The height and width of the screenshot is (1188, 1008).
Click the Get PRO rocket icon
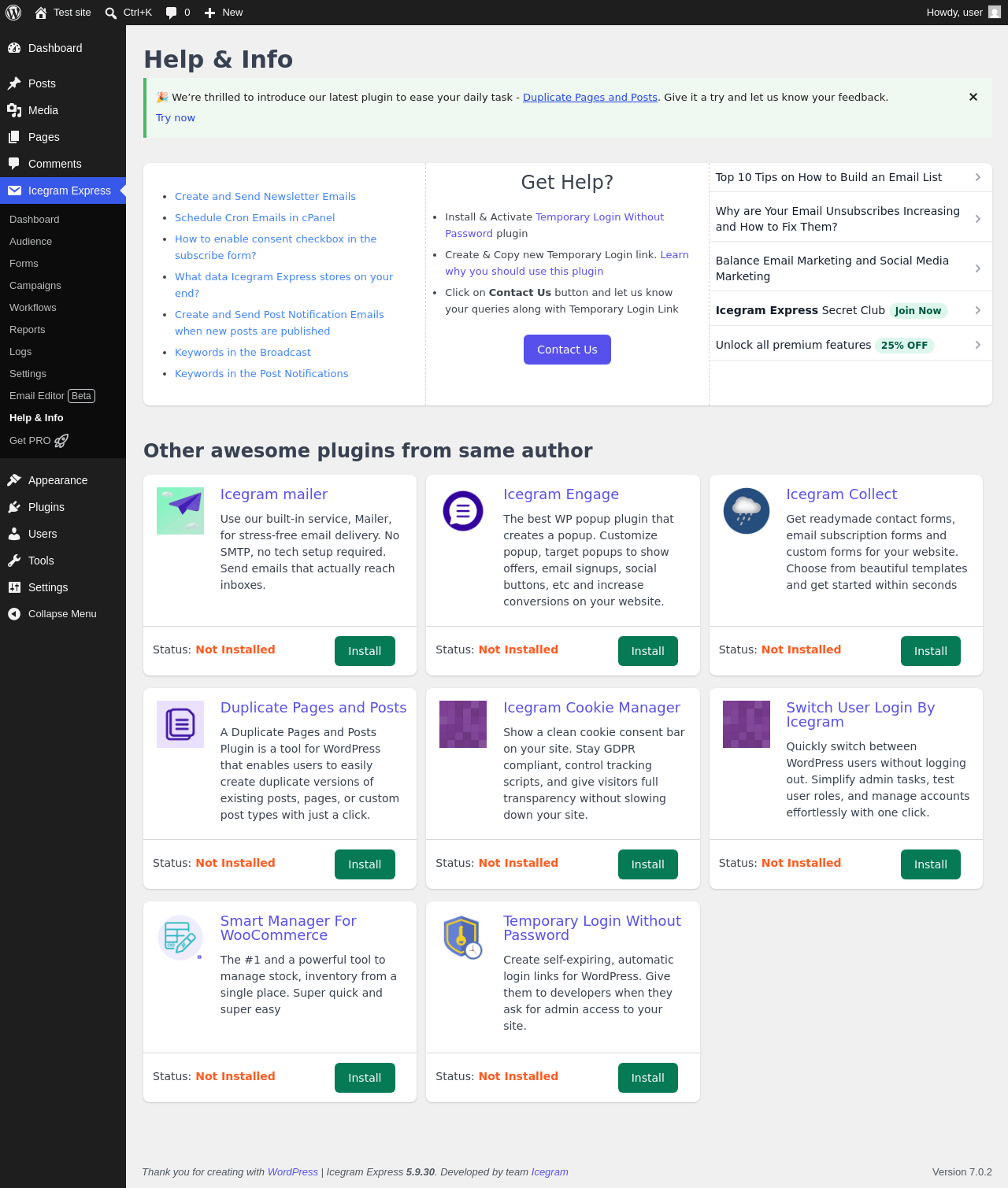tap(61, 441)
